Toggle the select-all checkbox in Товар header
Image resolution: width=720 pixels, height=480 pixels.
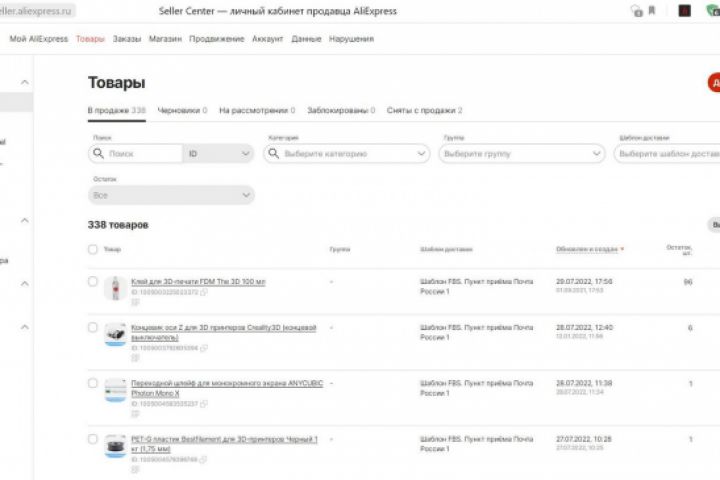(93, 249)
